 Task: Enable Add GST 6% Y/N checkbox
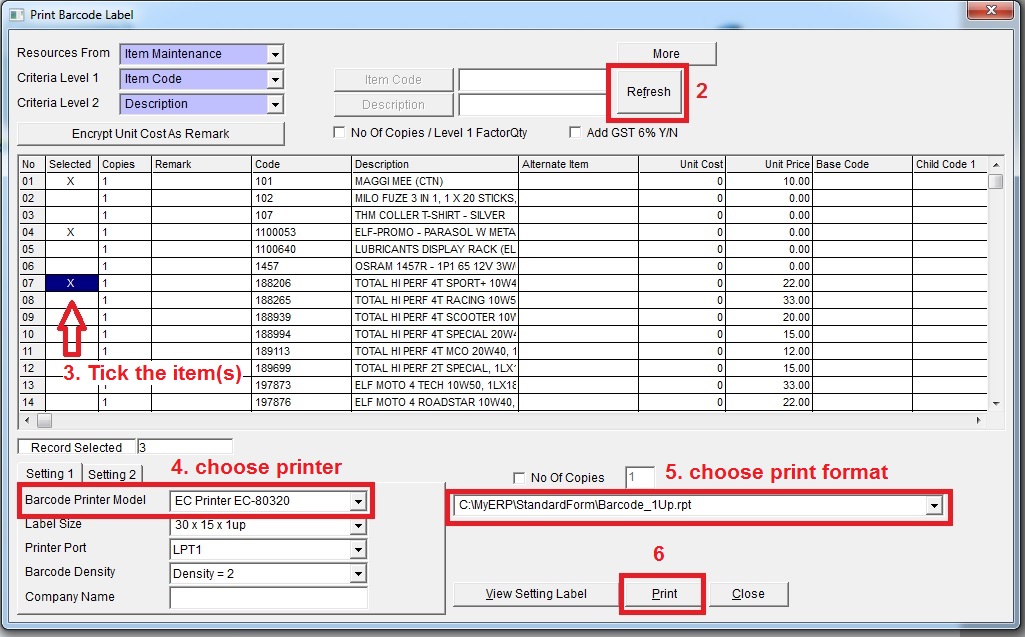[x=575, y=133]
